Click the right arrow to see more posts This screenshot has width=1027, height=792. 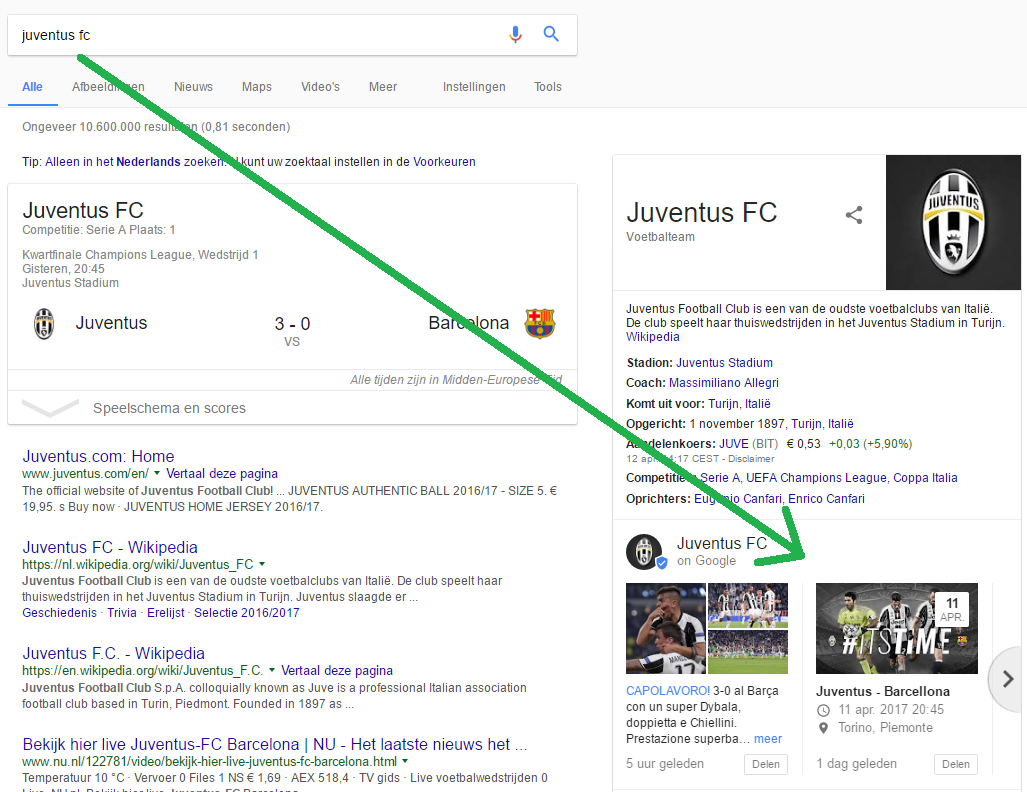pos(1005,679)
